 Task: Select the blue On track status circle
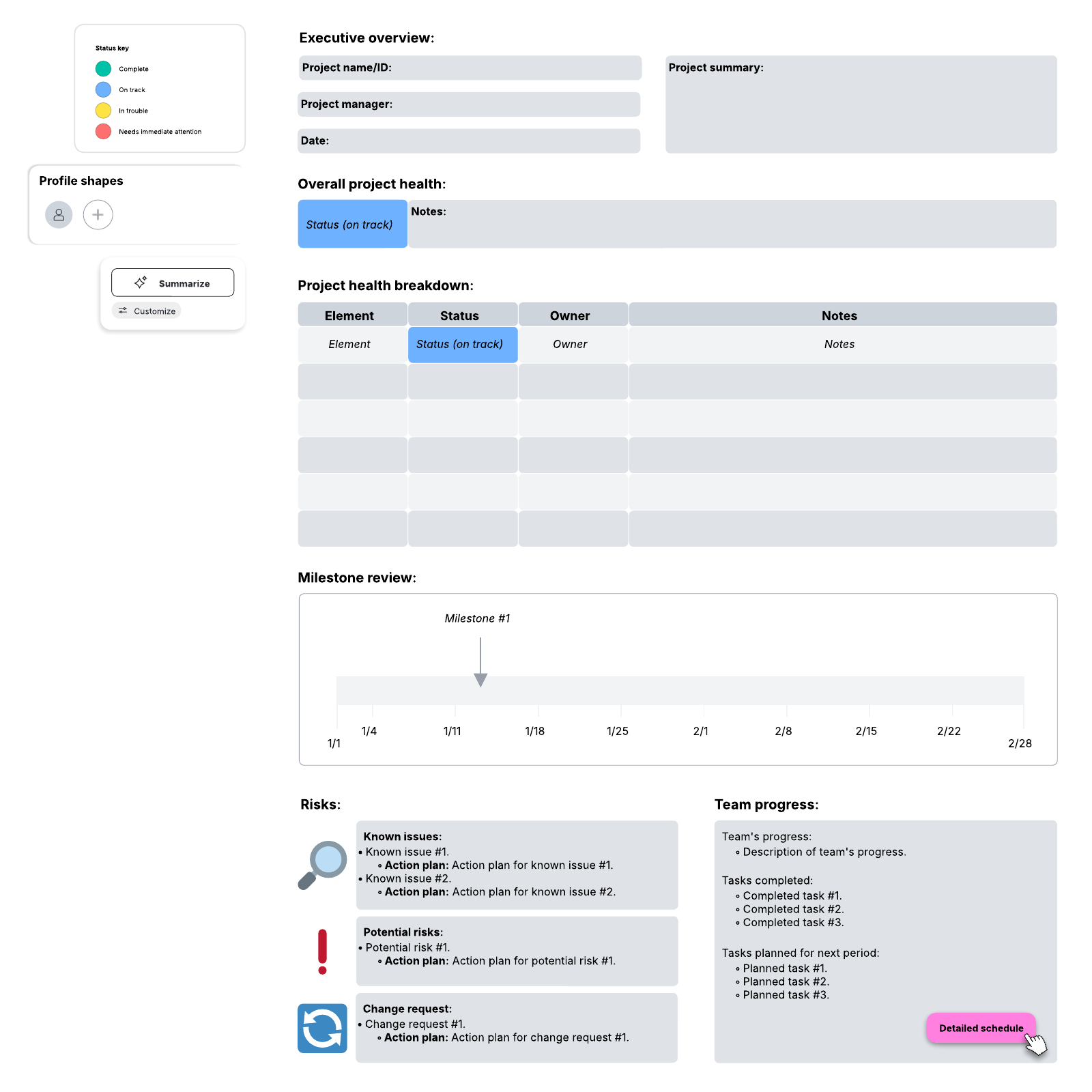[x=103, y=89]
